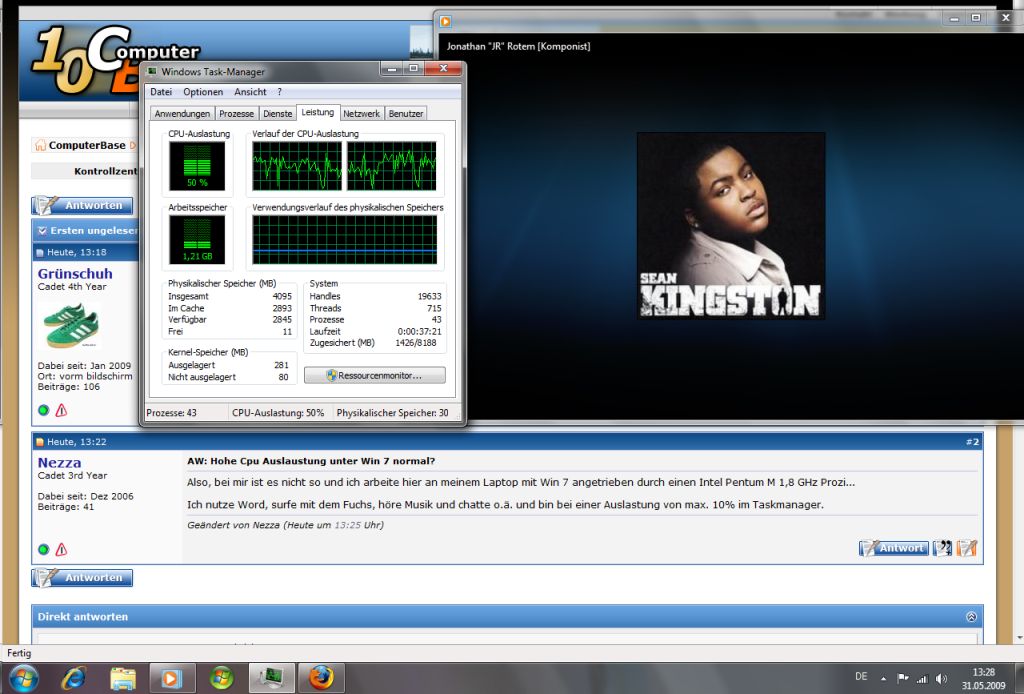Open the Datei menu in Task Manager
The image size is (1024, 694).
coord(161,92)
